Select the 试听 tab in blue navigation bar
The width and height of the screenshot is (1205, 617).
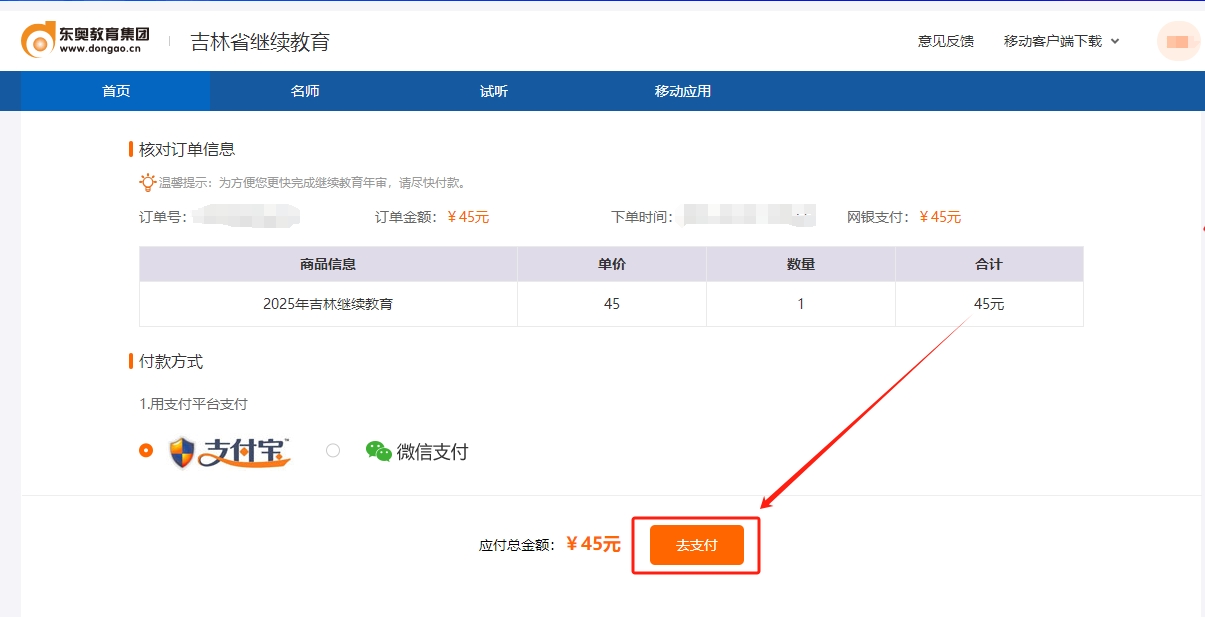492,90
